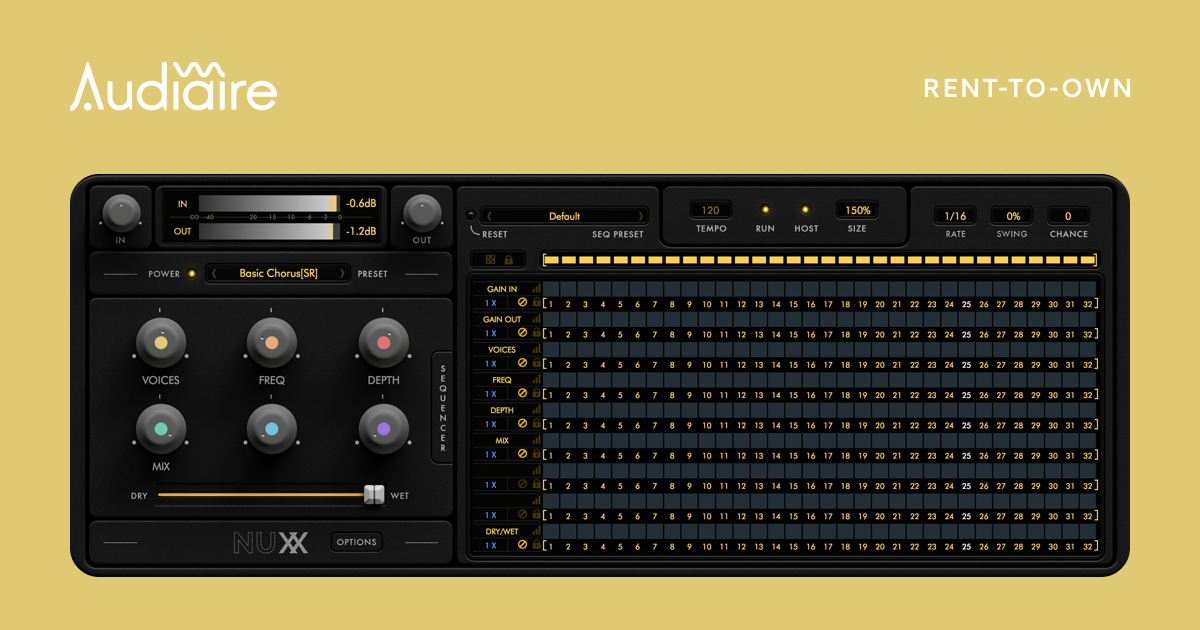Select the previous preset before Basic Chorus[SR]

click(214, 273)
